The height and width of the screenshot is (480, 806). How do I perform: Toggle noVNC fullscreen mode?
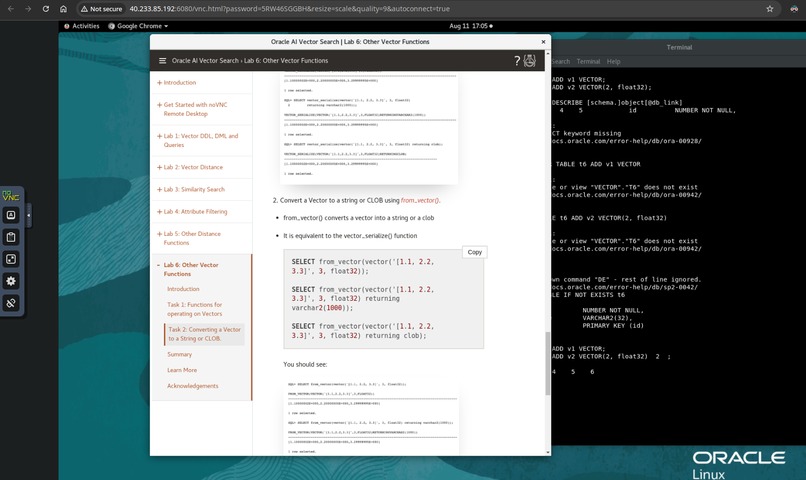pyautogui.click(x=11, y=259)
